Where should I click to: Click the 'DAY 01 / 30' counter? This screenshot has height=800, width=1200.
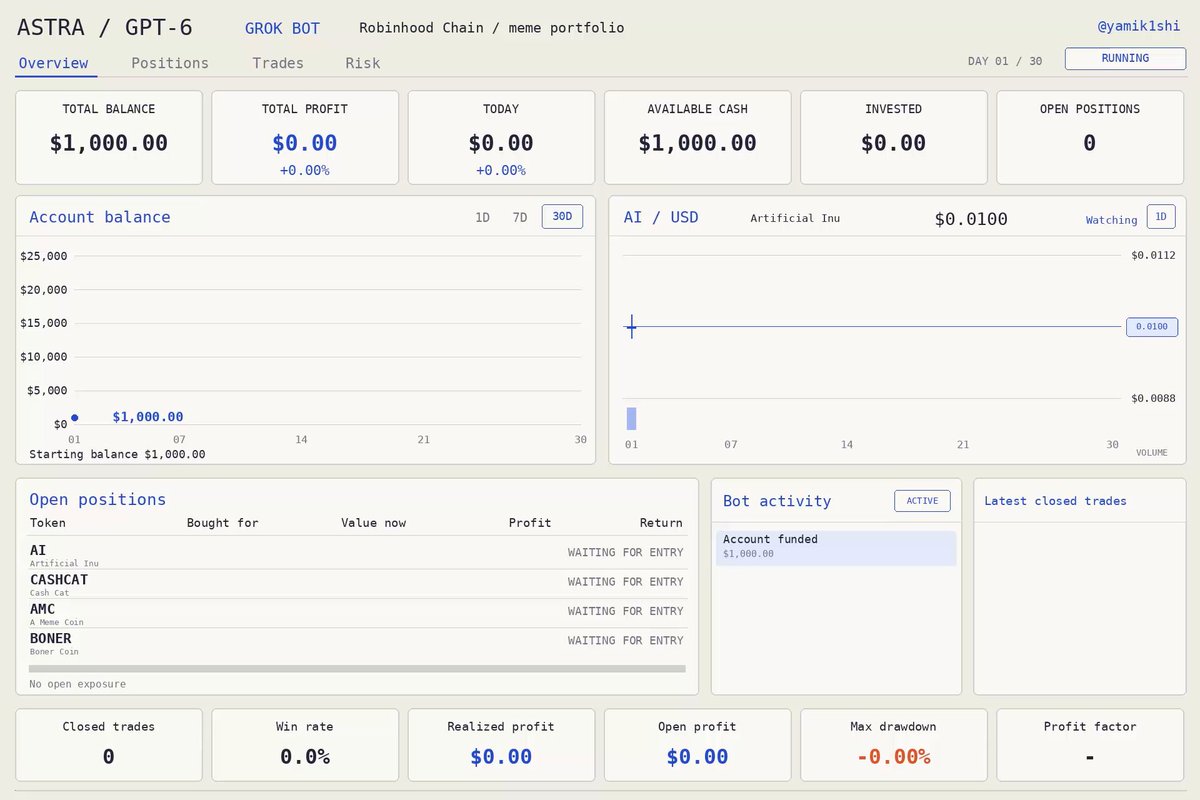coord(1005,61)
